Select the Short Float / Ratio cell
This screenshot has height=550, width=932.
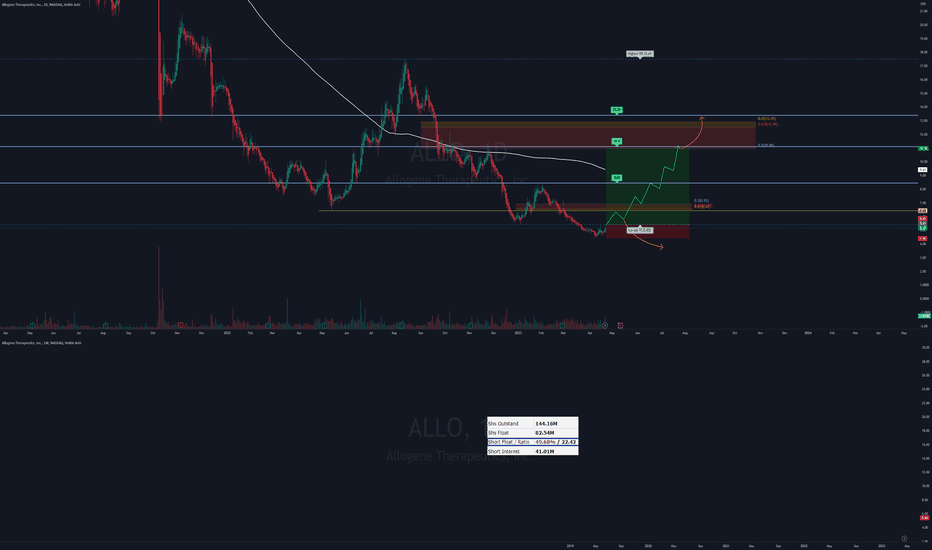[x=510, y=442]
